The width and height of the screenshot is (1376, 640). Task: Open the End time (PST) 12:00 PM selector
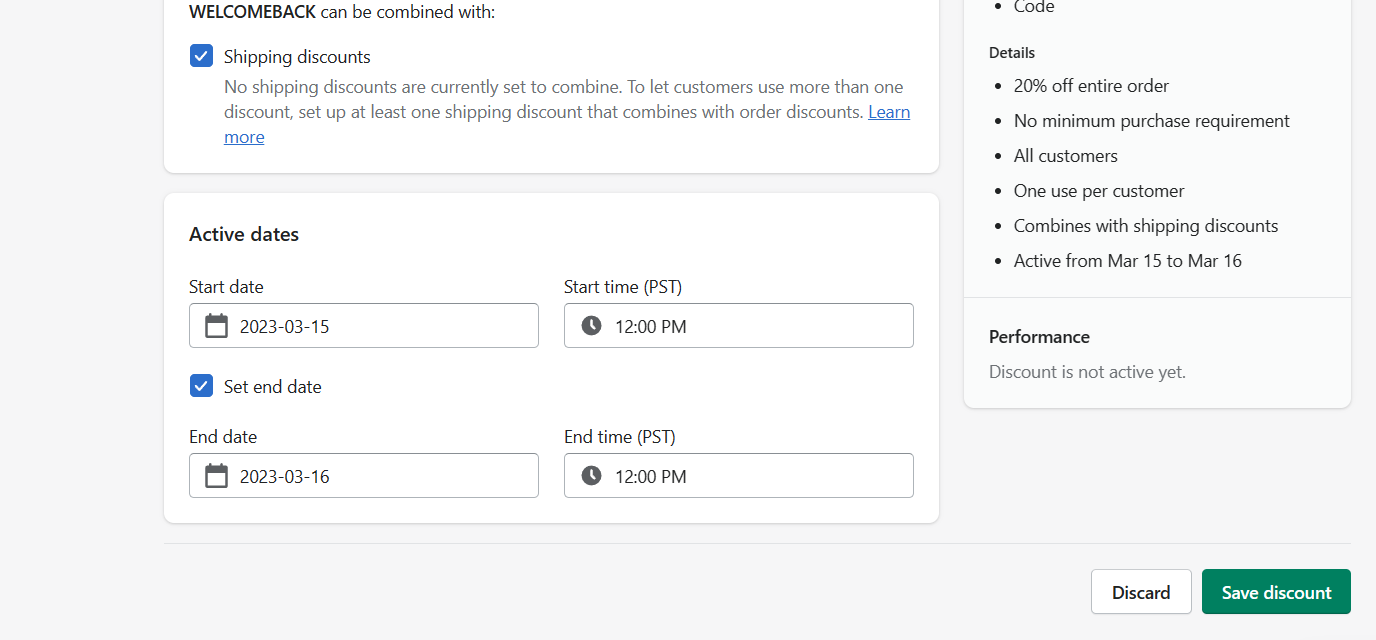pos(739,476)
